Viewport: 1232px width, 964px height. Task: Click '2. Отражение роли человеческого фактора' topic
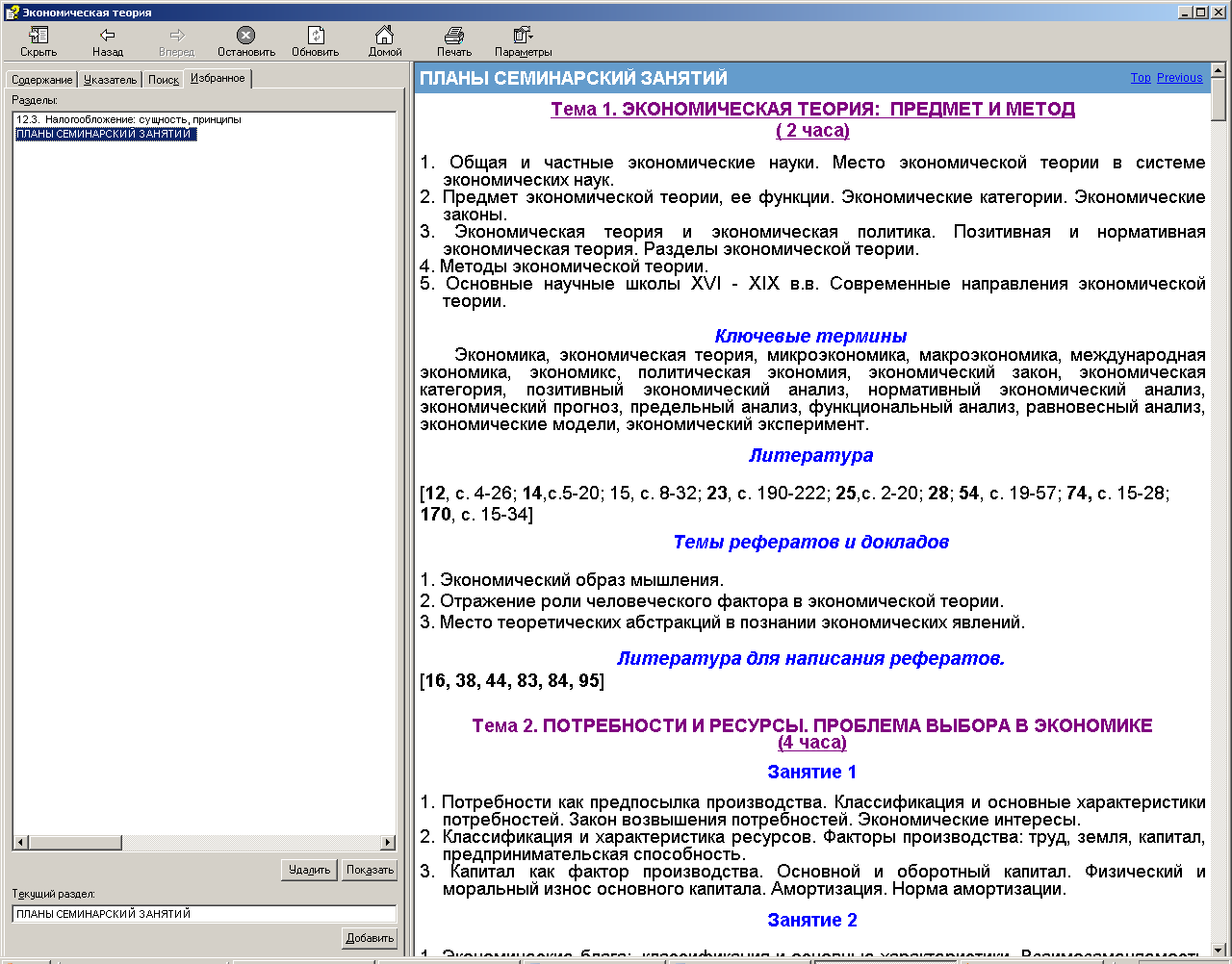711,601
